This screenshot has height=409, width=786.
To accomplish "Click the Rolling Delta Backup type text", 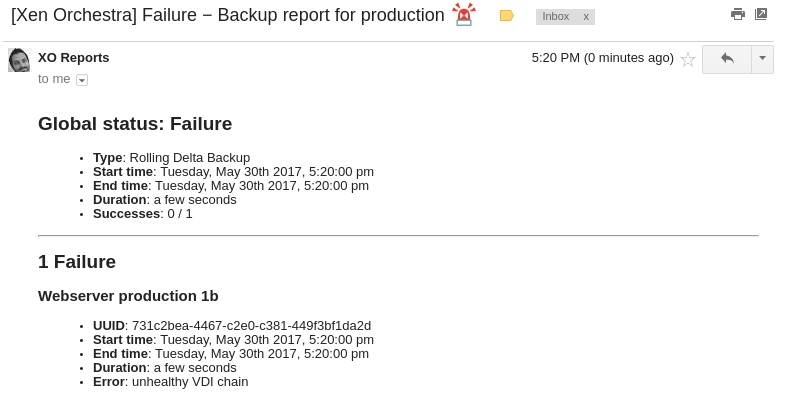I will point(190,158).
